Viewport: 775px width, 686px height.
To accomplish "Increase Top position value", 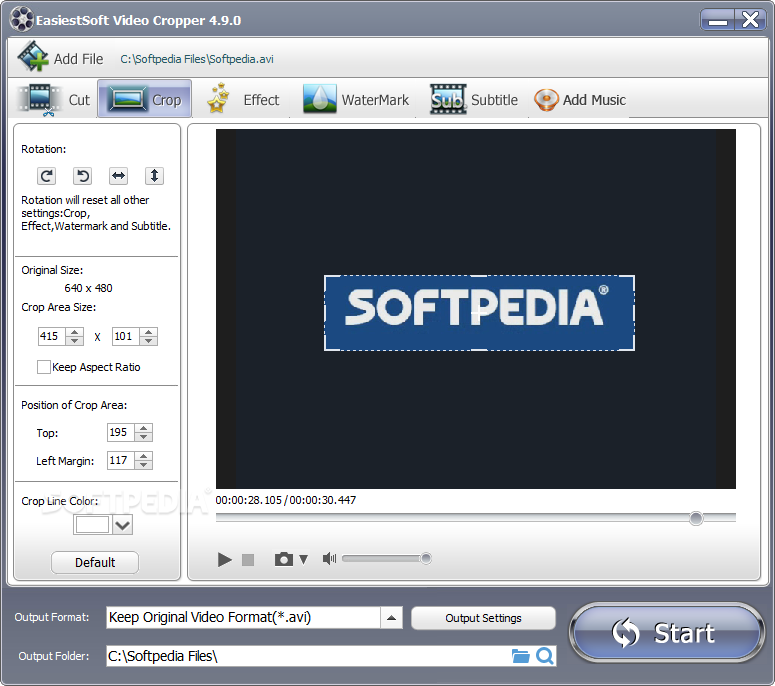I will [x=143, y=428].
